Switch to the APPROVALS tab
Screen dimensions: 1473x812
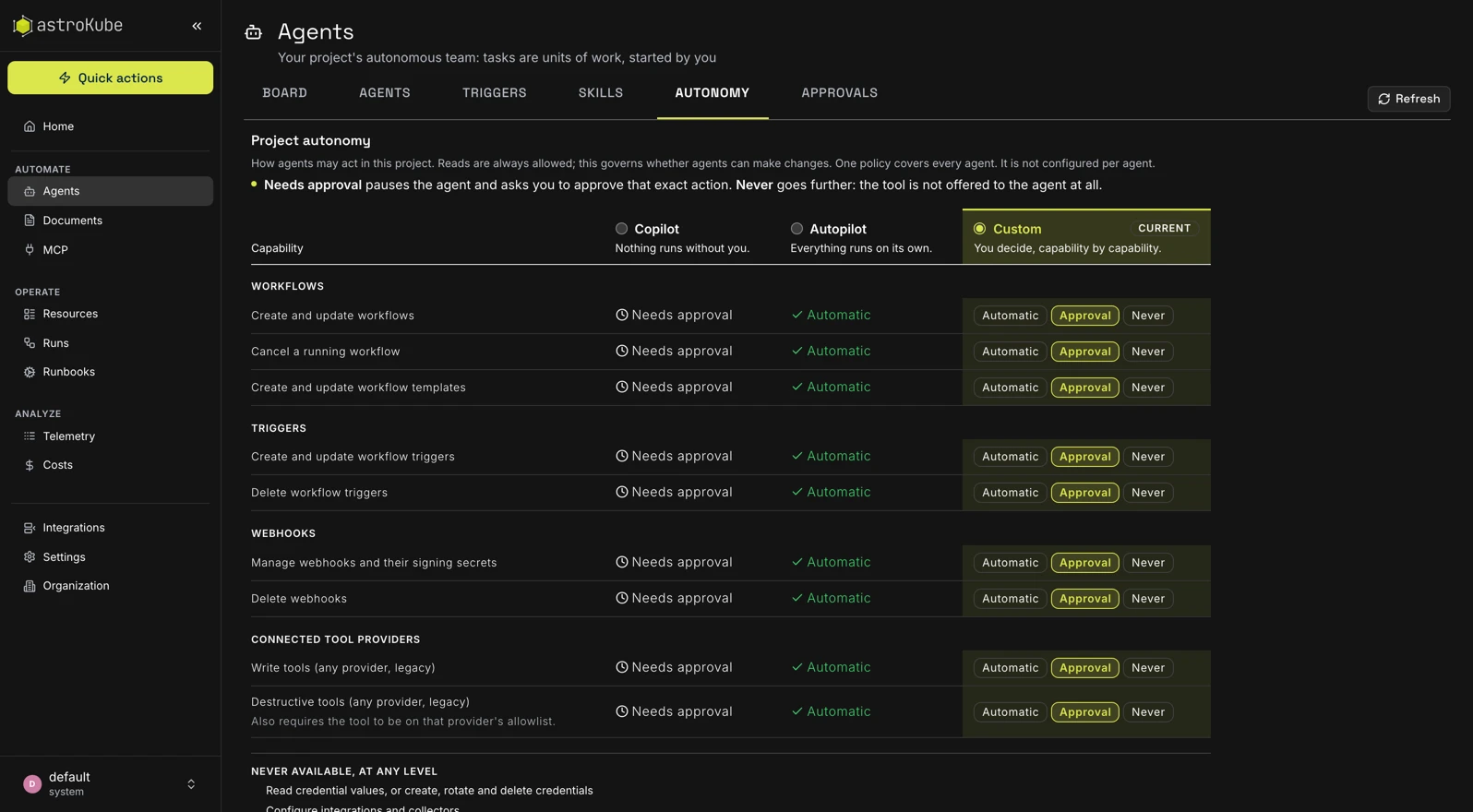839,93
